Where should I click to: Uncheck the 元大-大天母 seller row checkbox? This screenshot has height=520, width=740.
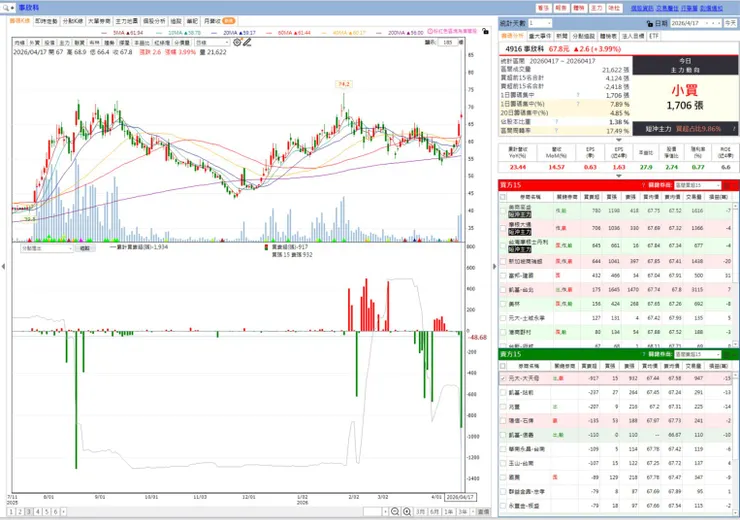click(x=503, y=378)
